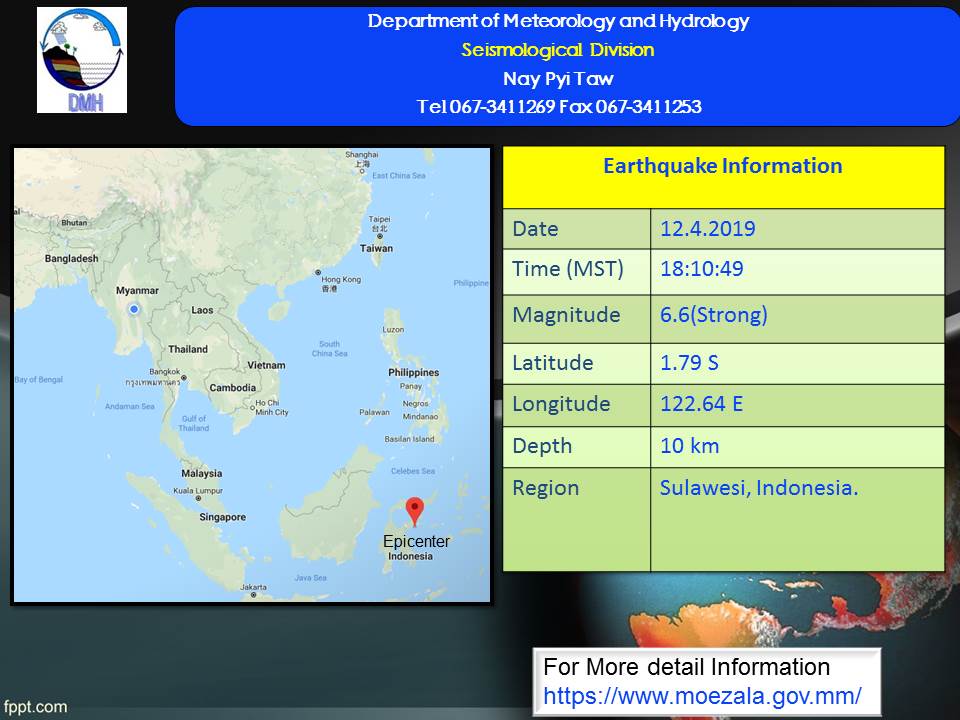Click the blue dot in Myanmar
960x720 pixels.
coord(134,310)
